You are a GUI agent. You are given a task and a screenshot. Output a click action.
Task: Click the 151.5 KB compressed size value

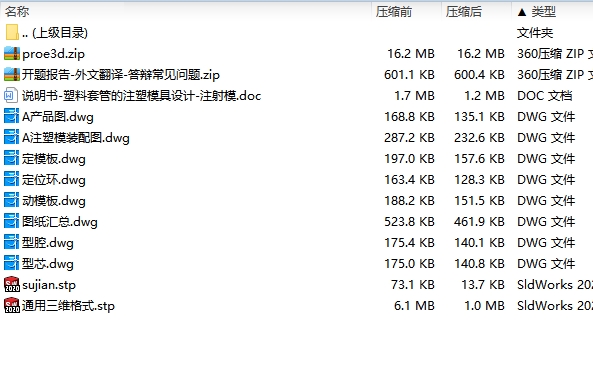[479, 200]
